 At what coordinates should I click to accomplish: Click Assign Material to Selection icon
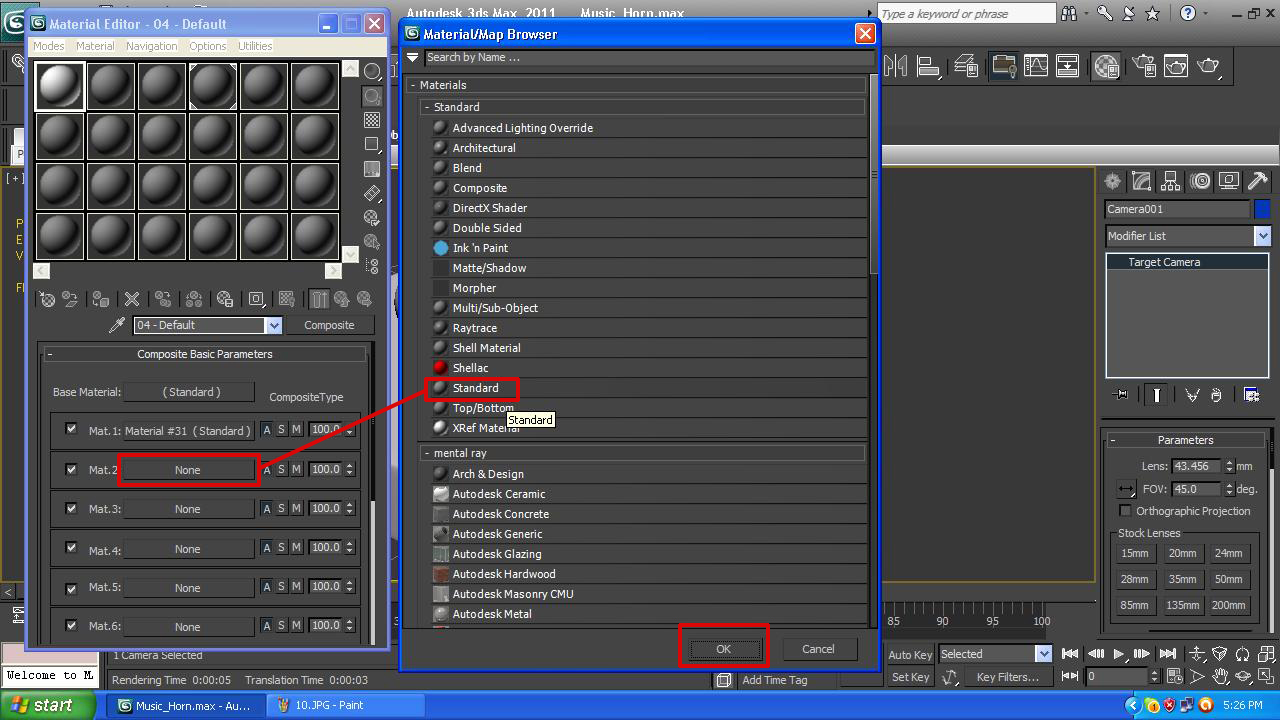point(100,300)
